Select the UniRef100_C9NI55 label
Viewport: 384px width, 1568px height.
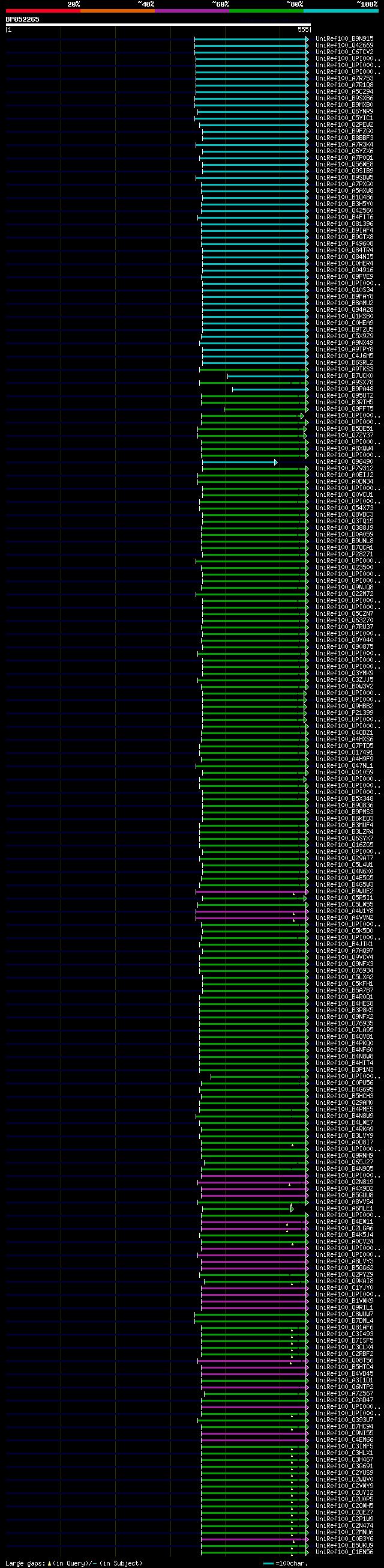[x=344, y=1433]
